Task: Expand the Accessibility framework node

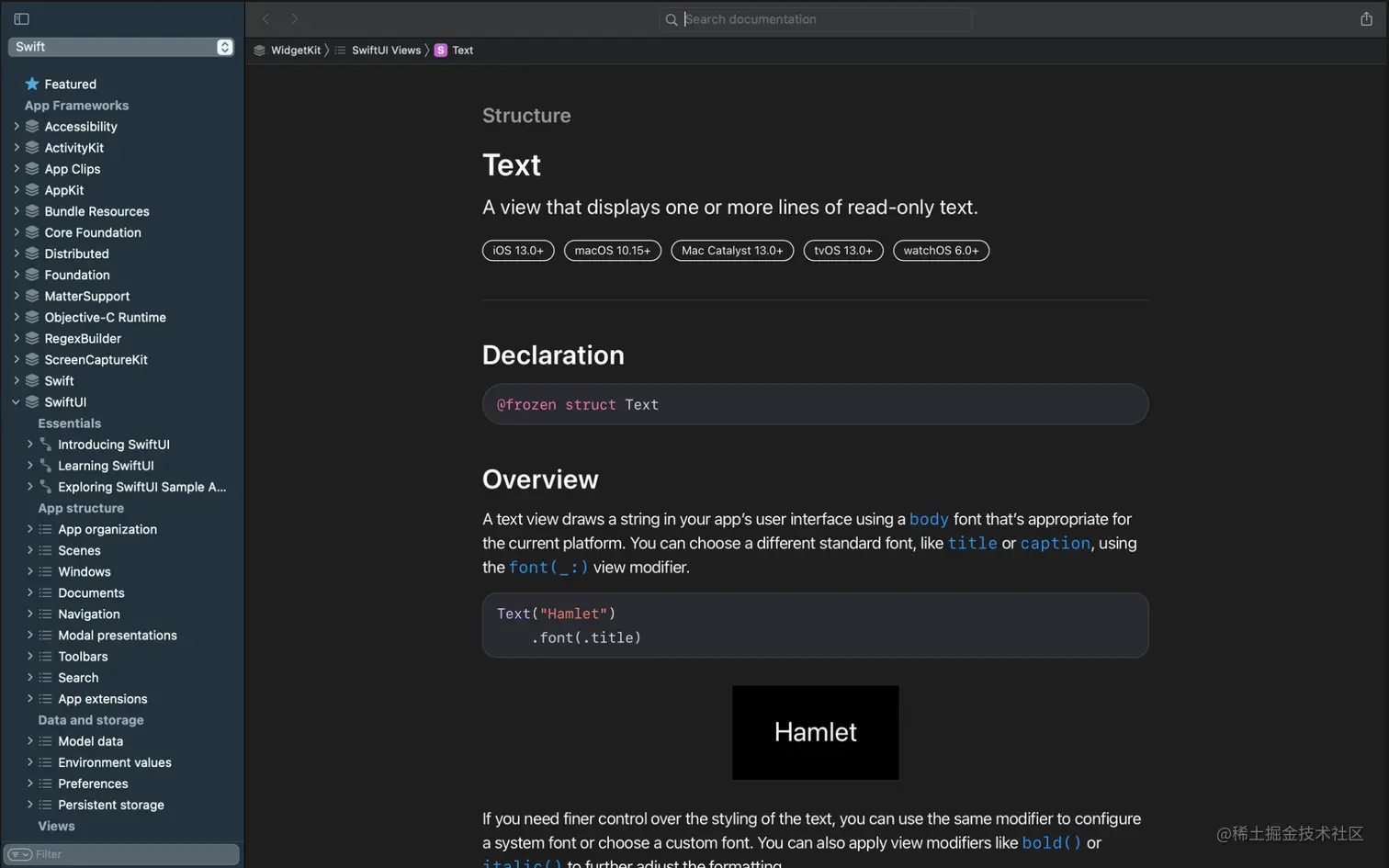Action: (16, 127)
